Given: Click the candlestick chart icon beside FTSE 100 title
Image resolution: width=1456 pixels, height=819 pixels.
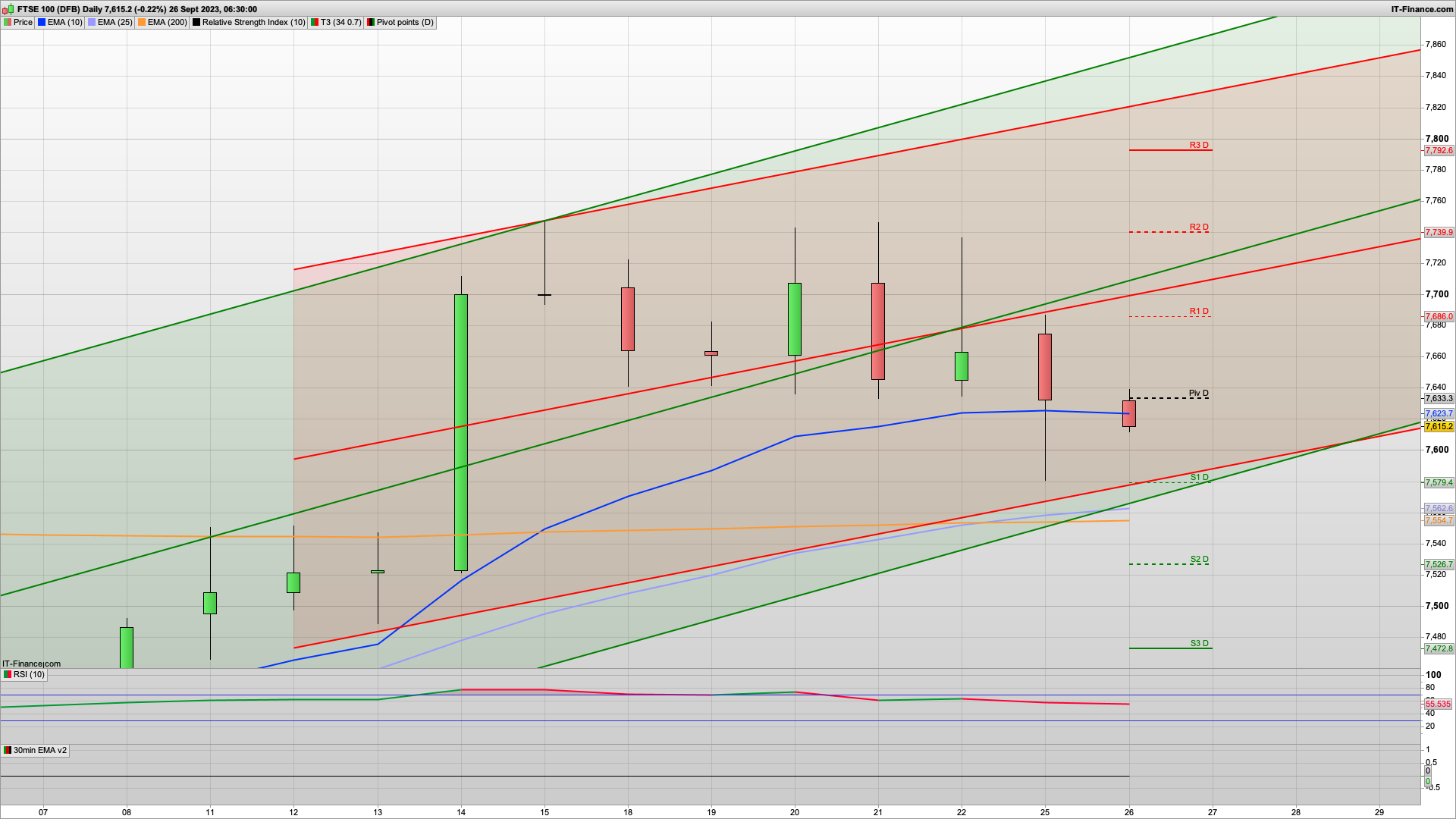Looking at the screenshot, I should point(8,9).
